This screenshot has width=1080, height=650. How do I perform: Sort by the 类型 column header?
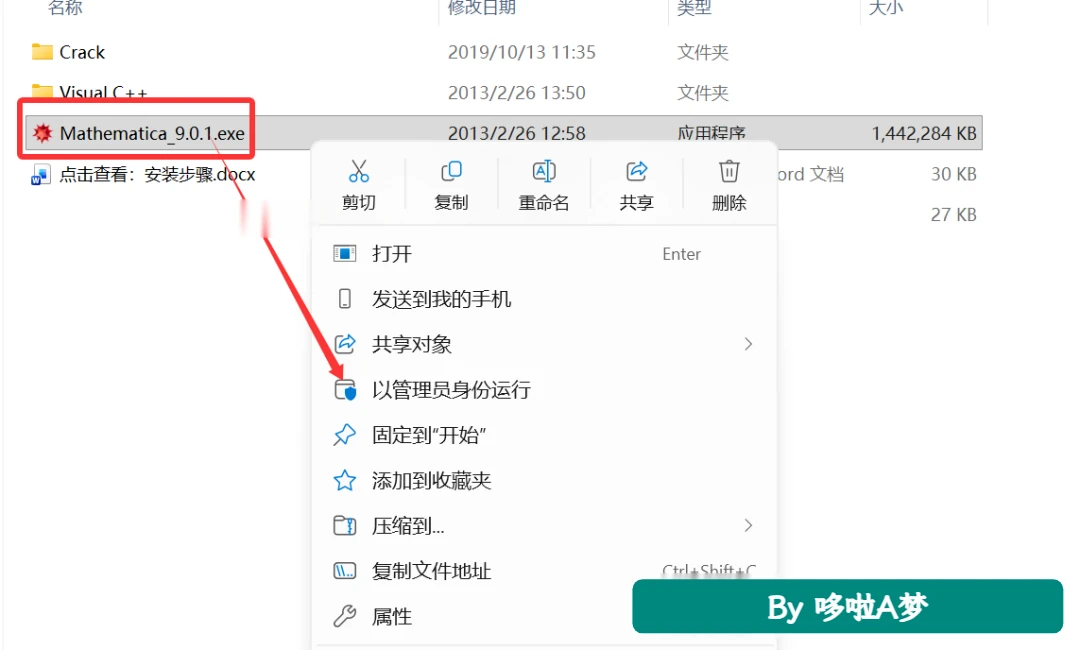click(x=694, y=8)
